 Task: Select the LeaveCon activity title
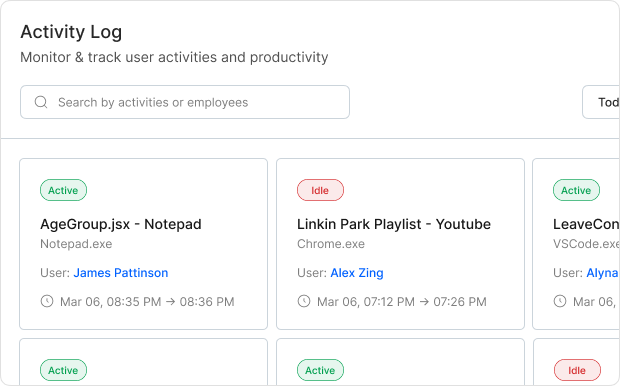[x=586, y=224]
